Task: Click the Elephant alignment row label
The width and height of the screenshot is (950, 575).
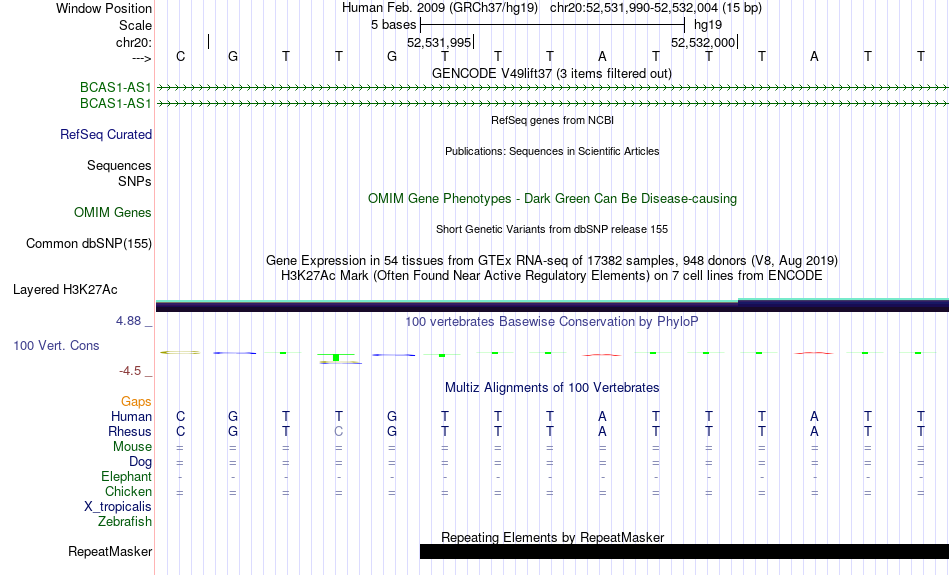Action: pos(126,476)
